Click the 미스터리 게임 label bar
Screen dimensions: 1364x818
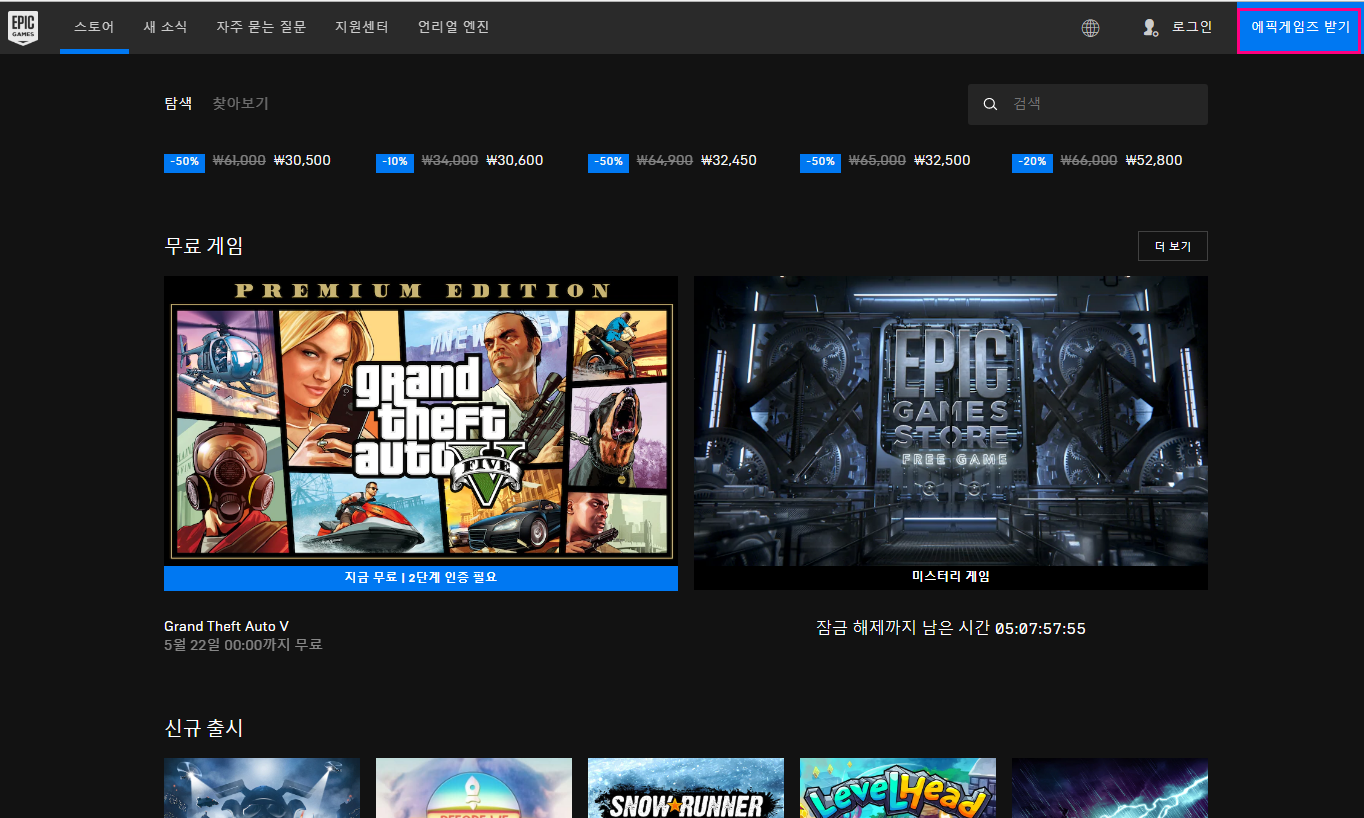(951, 577)
